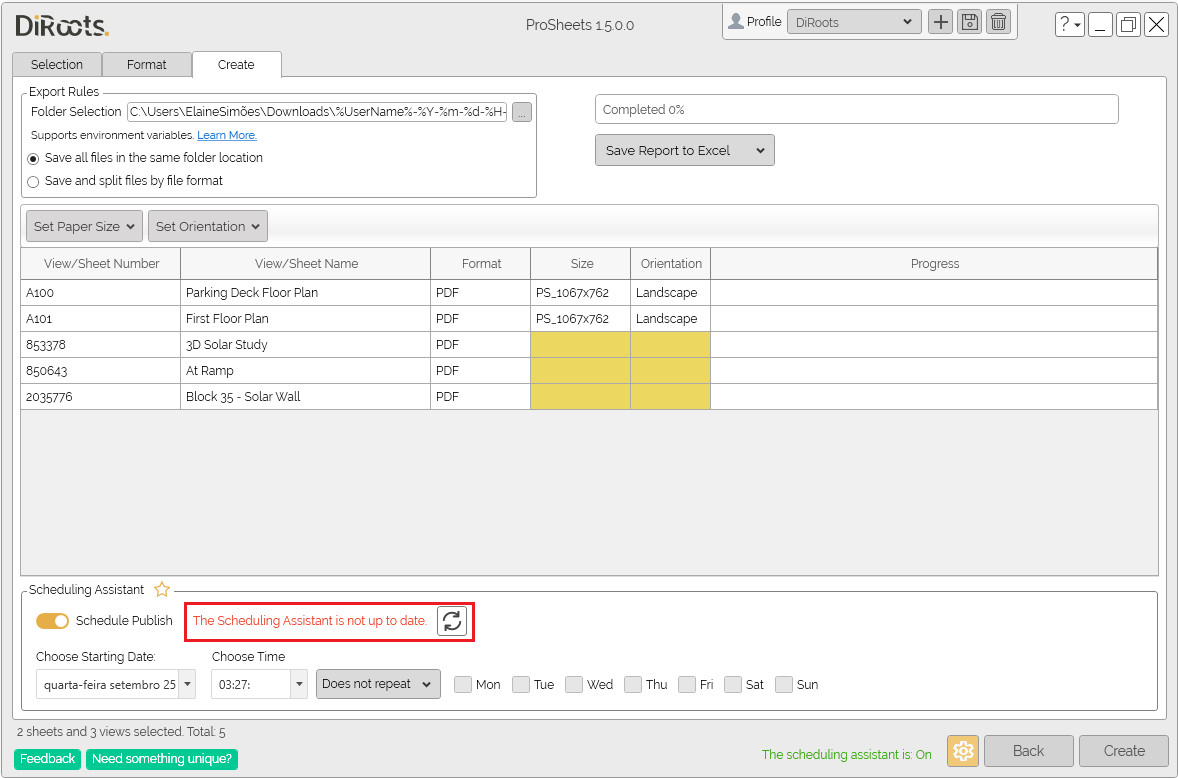Toggle off Schedule Publish

click(x=52, y=621)
